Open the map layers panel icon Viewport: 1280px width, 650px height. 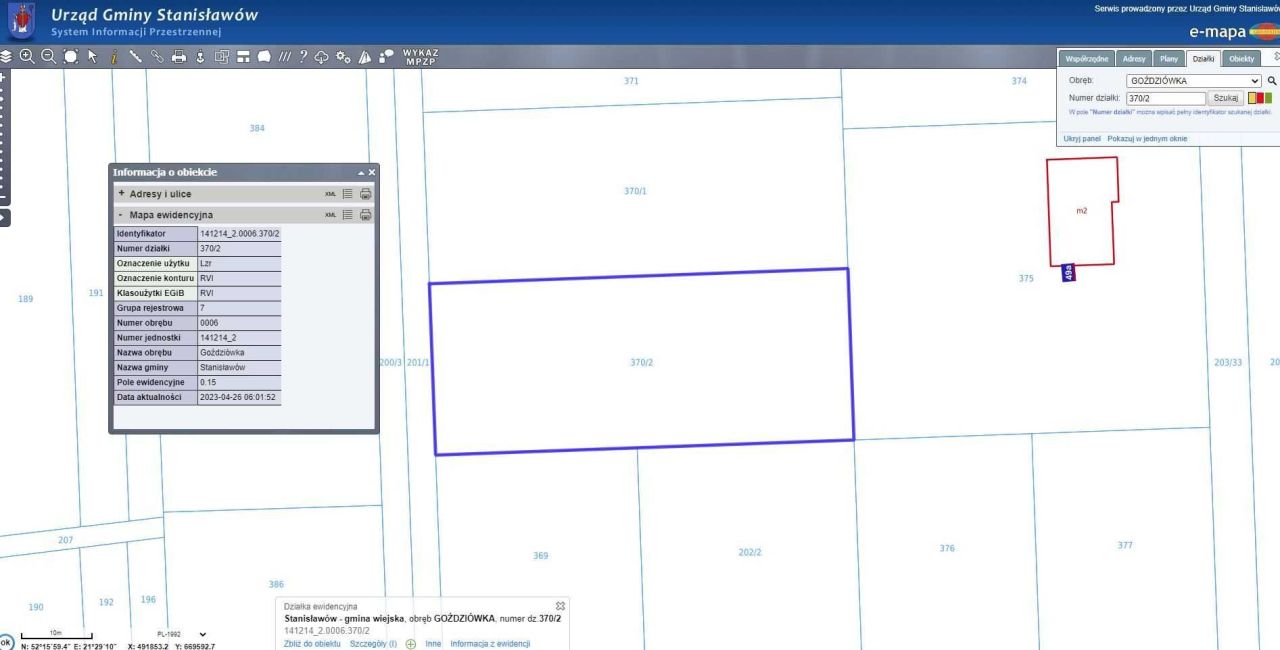(8, 58)
